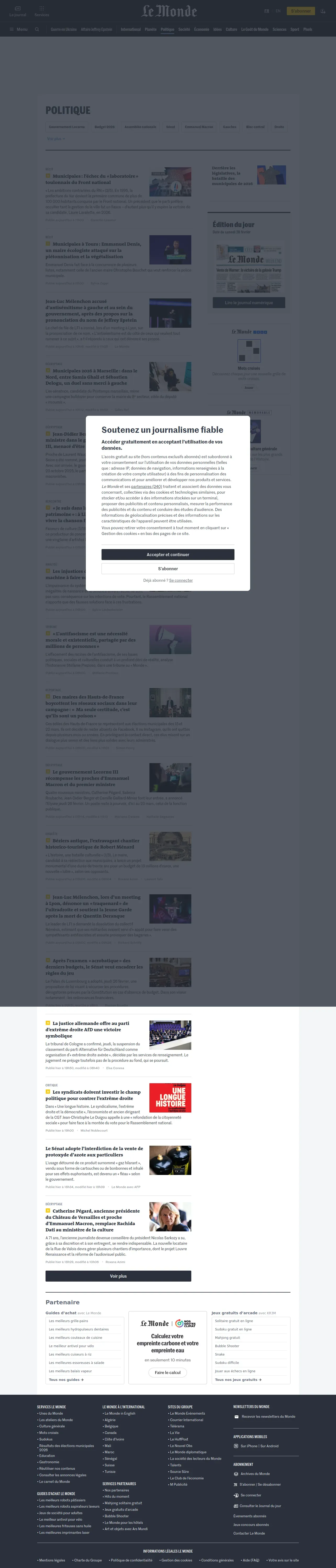This screenshot has width=336, height=1568.
Task: Click the Archives du Monde icon in footer
Action: 236,1474
